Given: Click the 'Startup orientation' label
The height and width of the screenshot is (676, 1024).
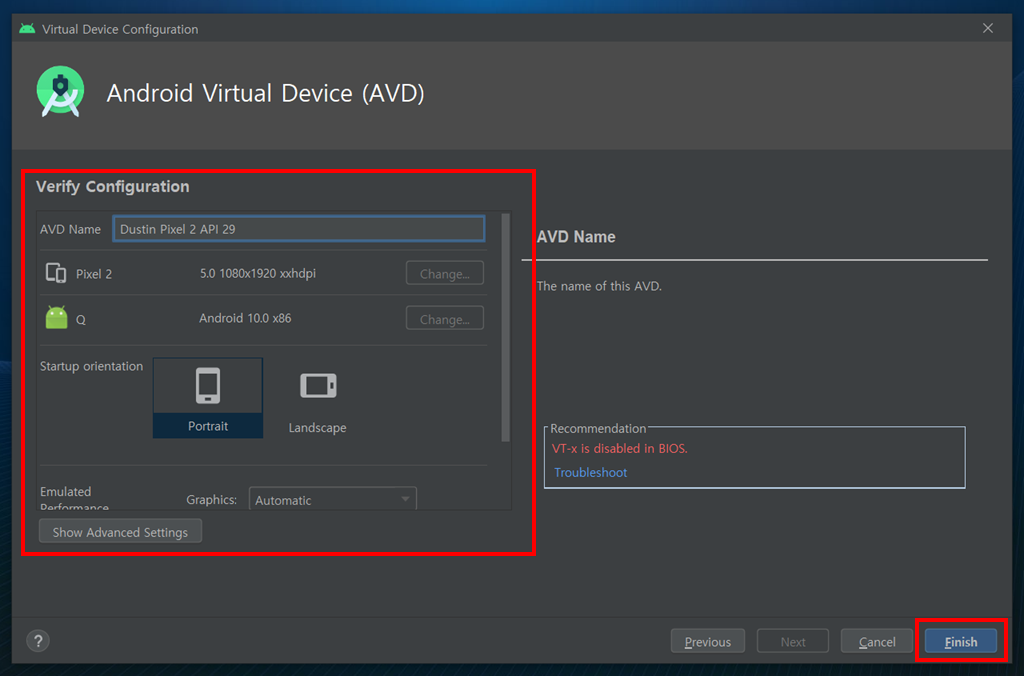Looking at the screenshot, I should click(x=91, y=366).
